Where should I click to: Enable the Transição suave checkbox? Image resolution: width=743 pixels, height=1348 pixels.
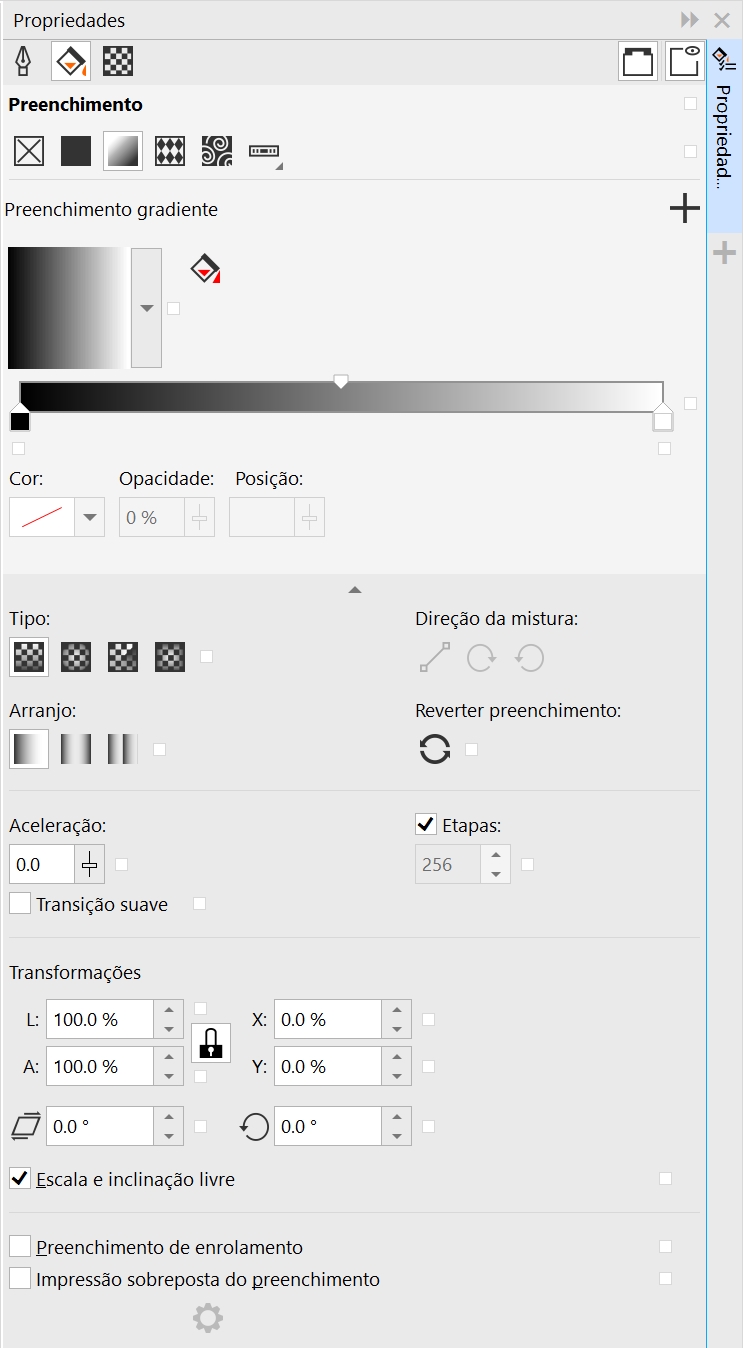click(x=20, y=904)
